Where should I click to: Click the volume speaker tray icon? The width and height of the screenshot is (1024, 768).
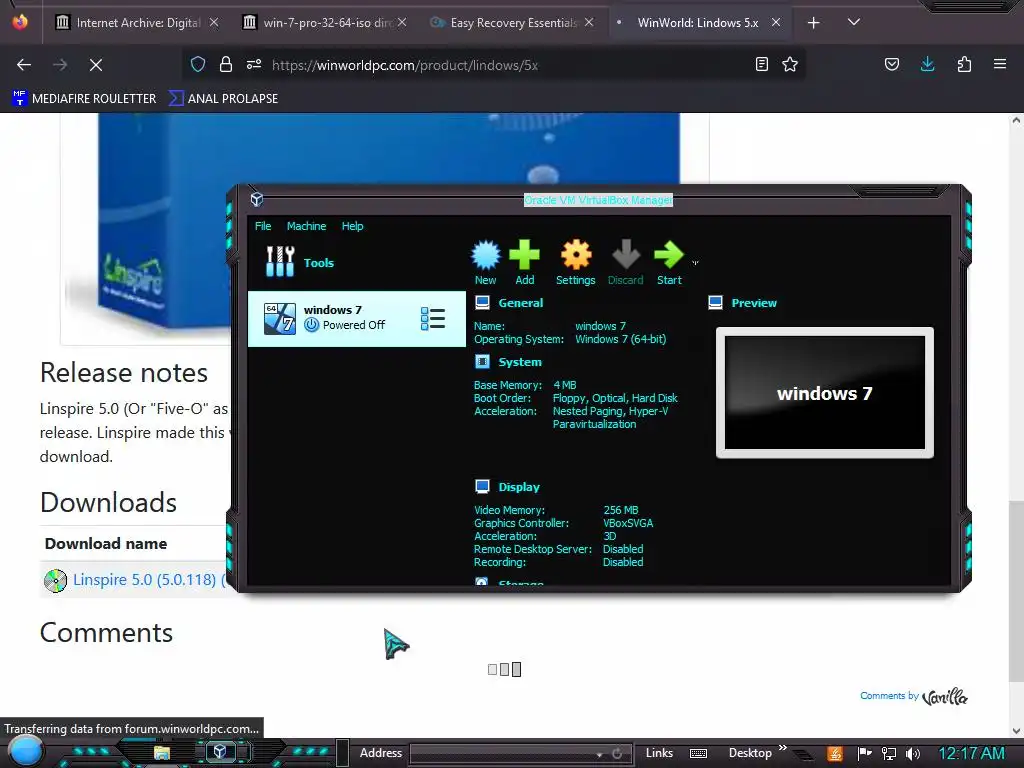pos(913,754)
